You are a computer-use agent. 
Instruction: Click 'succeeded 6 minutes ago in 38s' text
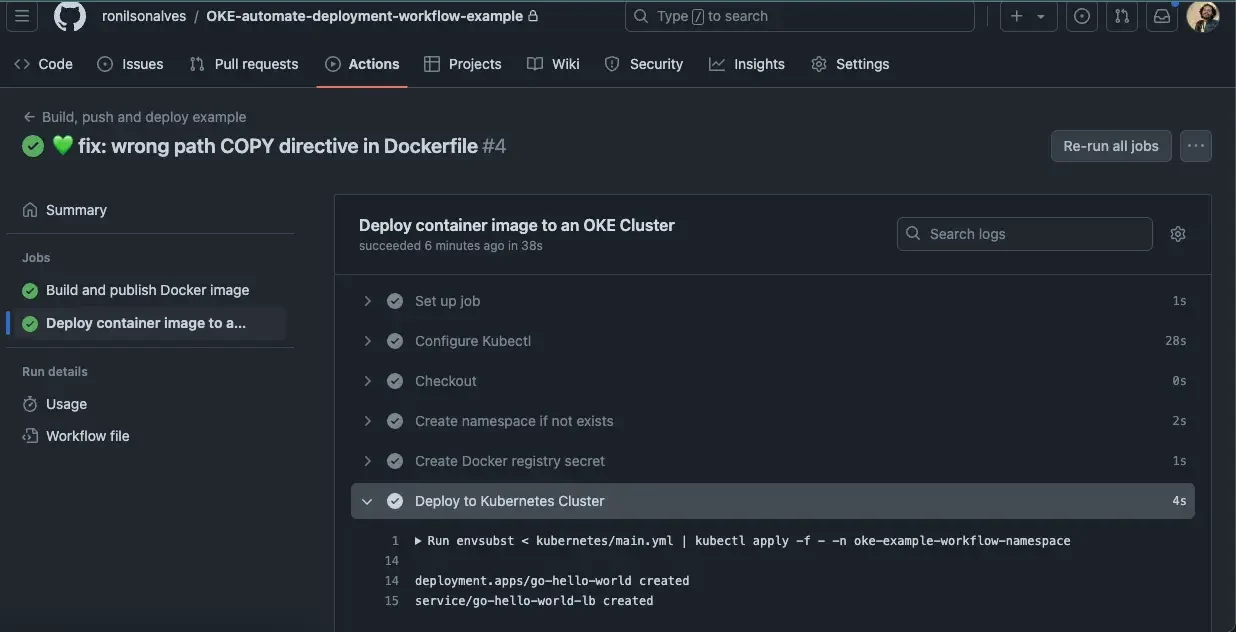[451, 246]
